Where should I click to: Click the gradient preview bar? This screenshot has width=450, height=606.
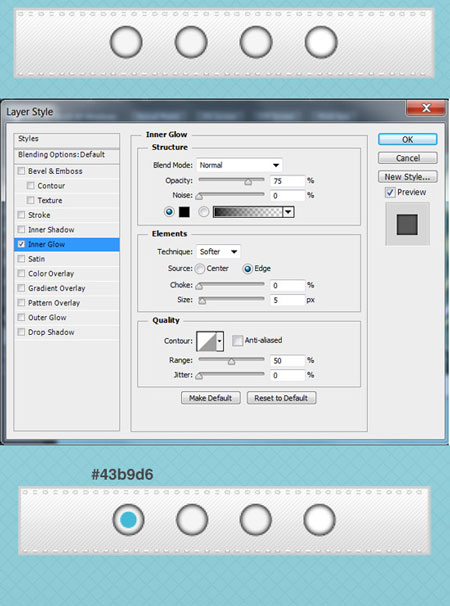click(x=248, y=212)
